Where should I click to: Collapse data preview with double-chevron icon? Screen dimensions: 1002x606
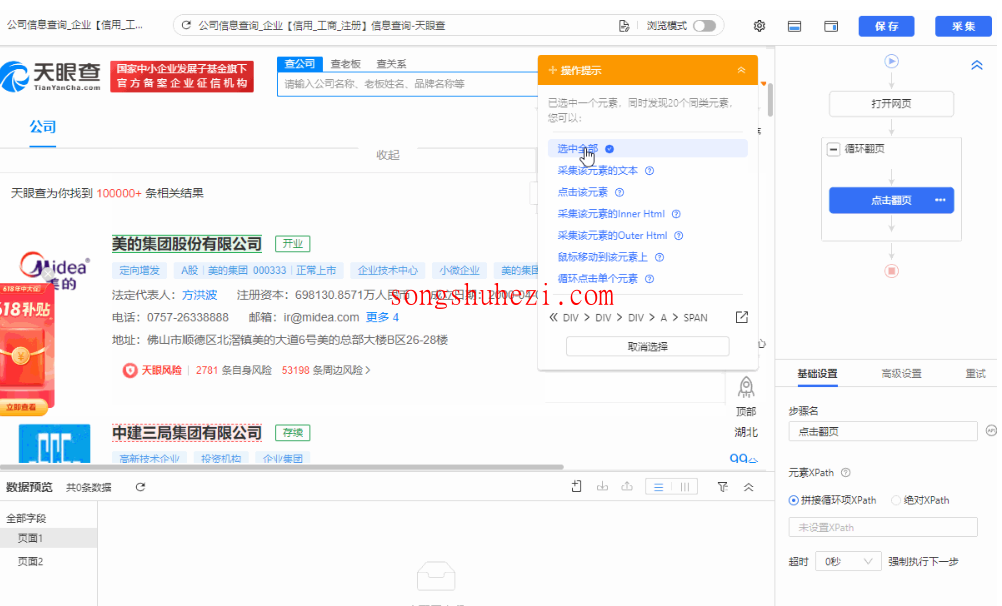[748, 487]
